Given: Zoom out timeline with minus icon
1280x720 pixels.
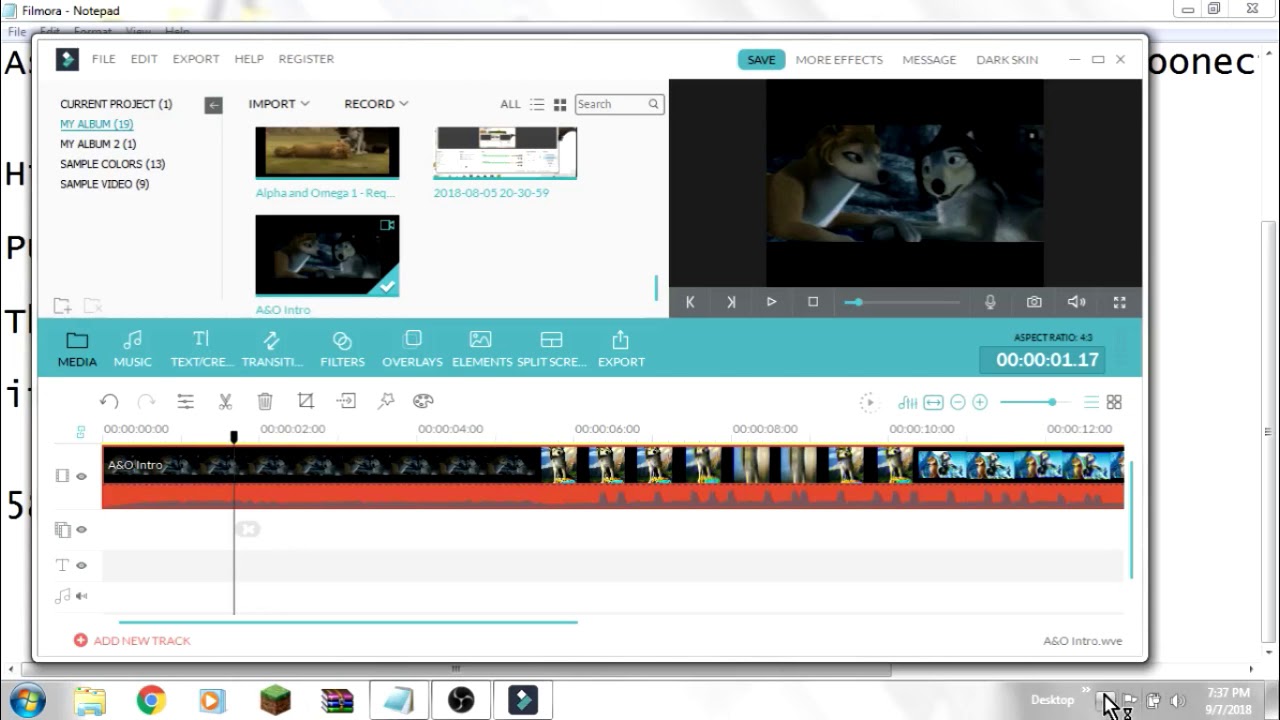Looking at the screenshot, I should pos(958,402).
